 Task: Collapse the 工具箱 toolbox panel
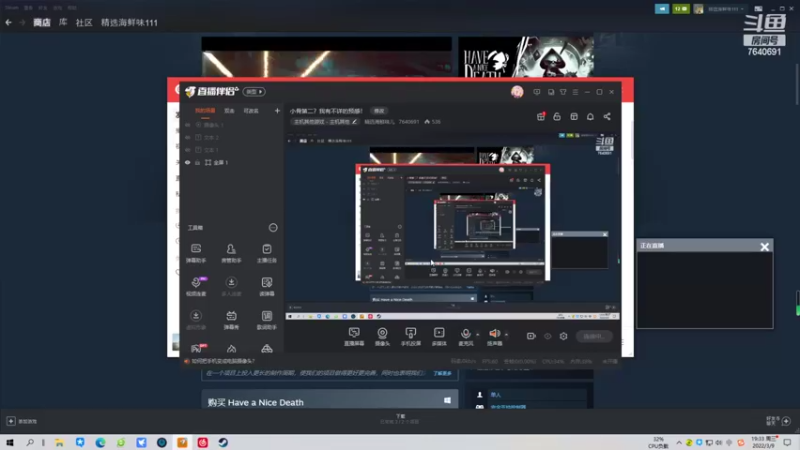click(x=273, y=228)
